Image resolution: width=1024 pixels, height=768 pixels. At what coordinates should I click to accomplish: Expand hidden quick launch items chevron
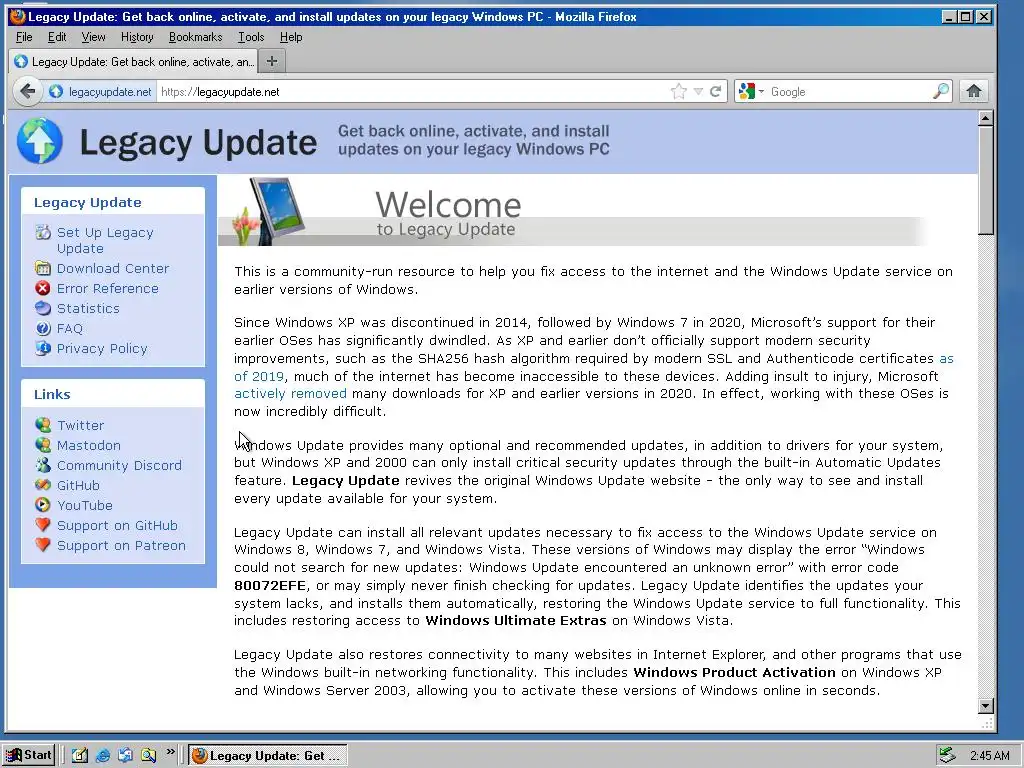(x=170, y=752)
